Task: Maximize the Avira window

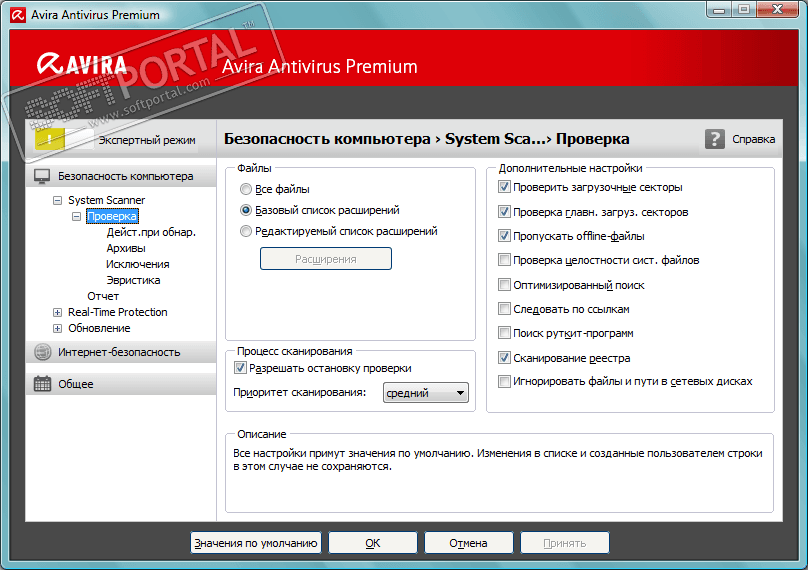Action: (x=744, y=10)
